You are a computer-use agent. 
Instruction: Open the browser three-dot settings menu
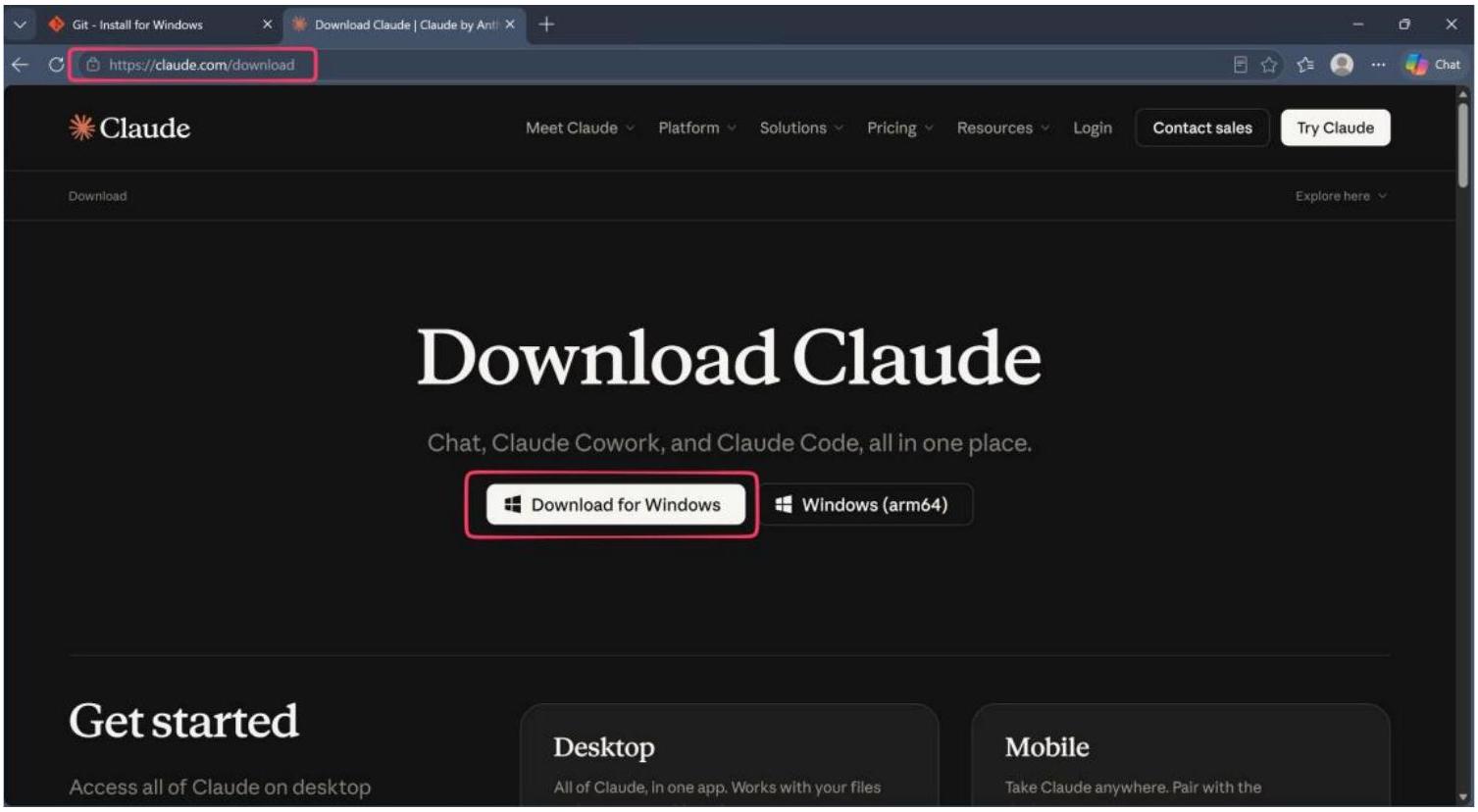[1378, 65]
